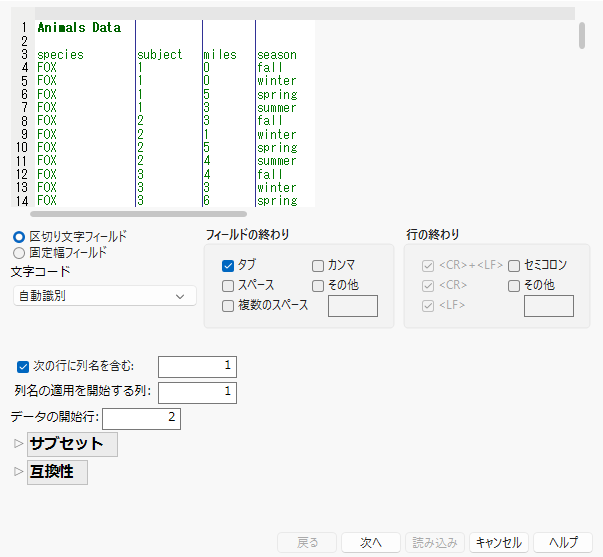Click the サブセット section header
The image size is (603, 557).
[x=72, y=444]
